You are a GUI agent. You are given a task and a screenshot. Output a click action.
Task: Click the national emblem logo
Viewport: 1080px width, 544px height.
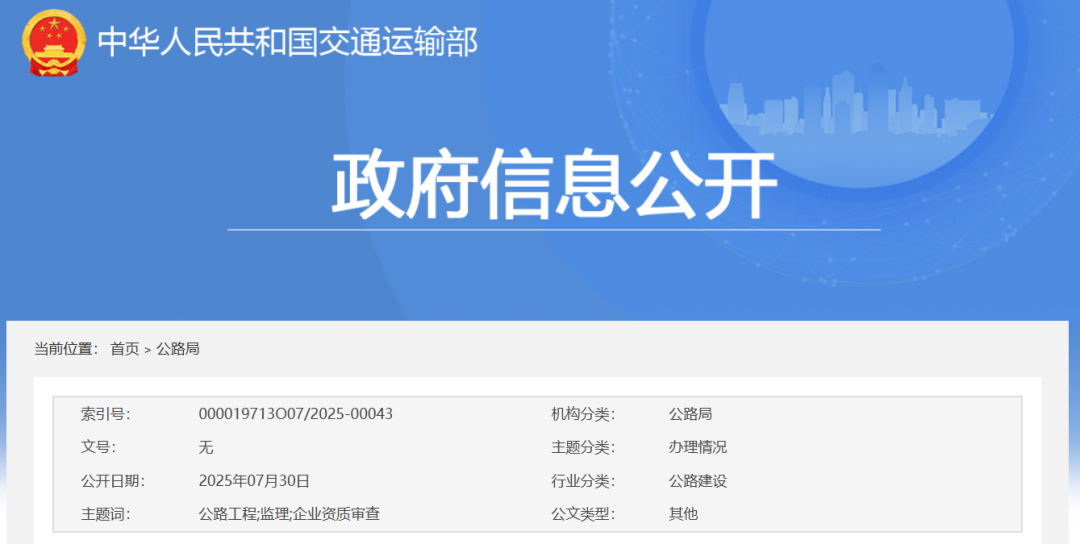[54, 43]
